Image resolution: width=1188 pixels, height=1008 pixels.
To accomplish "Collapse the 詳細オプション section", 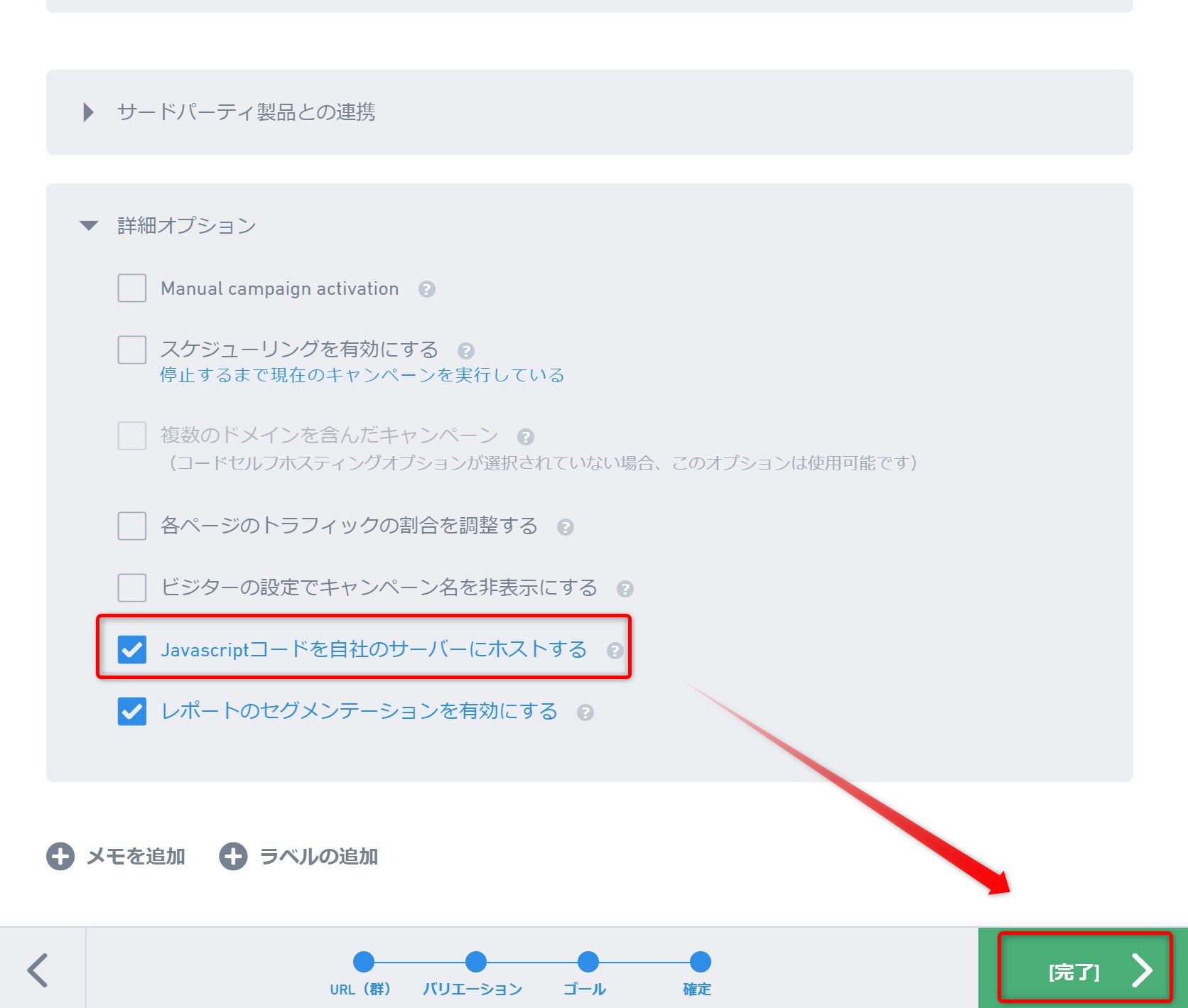I will pyautogui.click(x=89, y=226).
